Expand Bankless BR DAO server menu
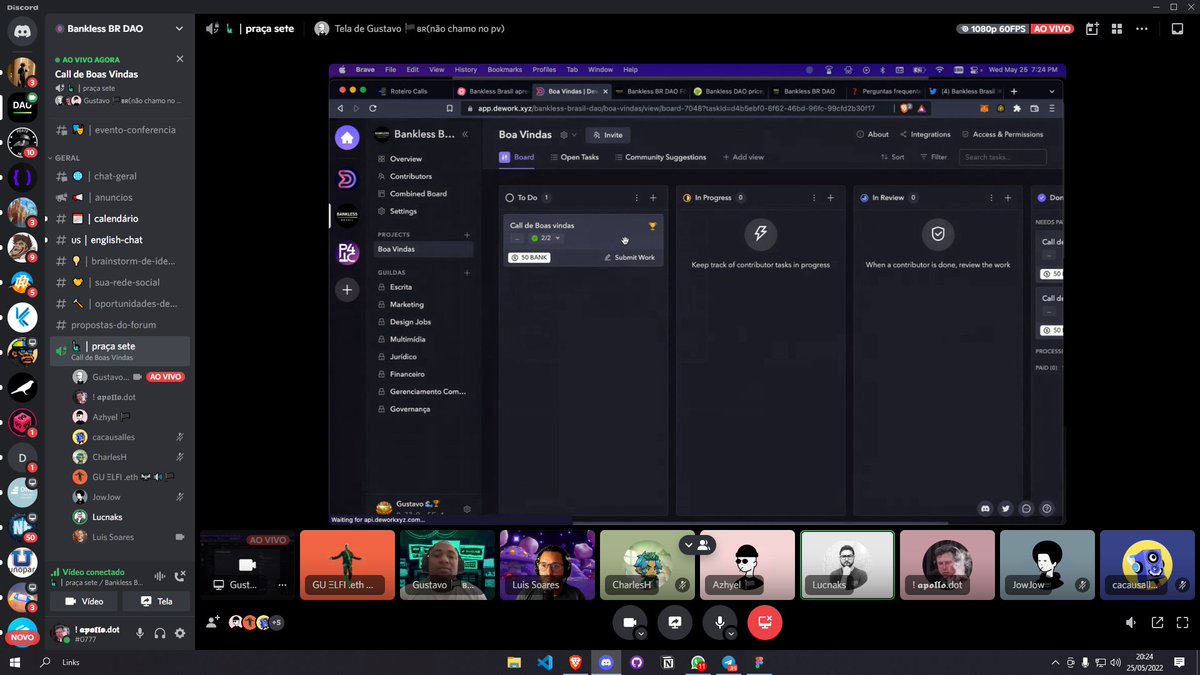 (119, 29)
